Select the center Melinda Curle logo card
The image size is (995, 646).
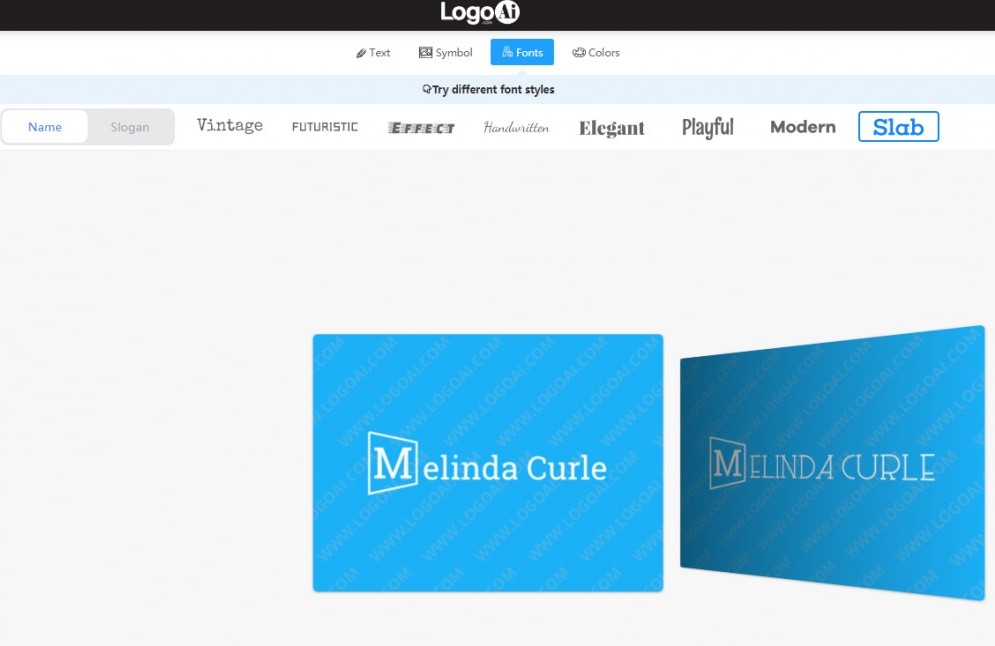(x=488, y=463)
